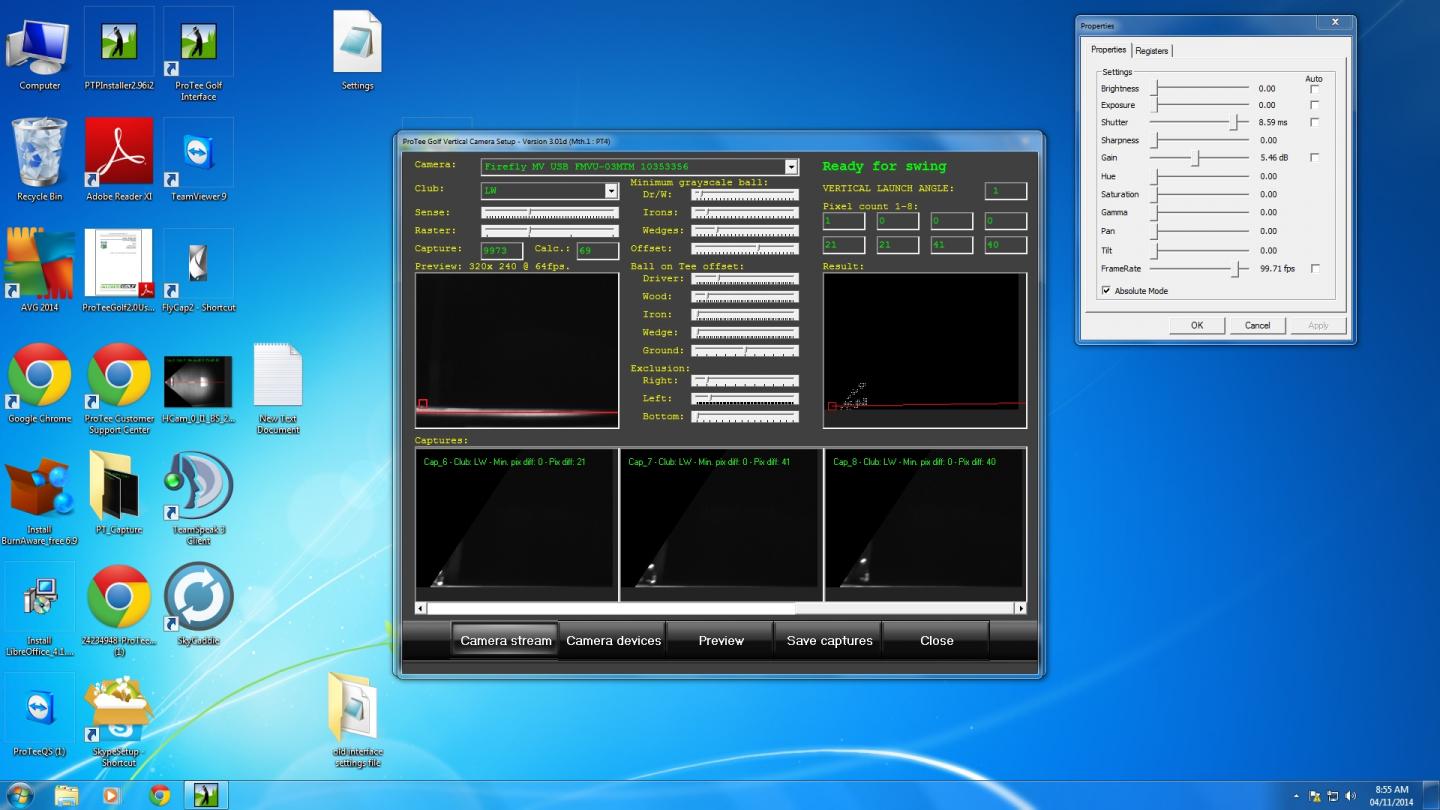
Task: Click the Gain slider in Properties
Action: click(x=1200, y=158)
